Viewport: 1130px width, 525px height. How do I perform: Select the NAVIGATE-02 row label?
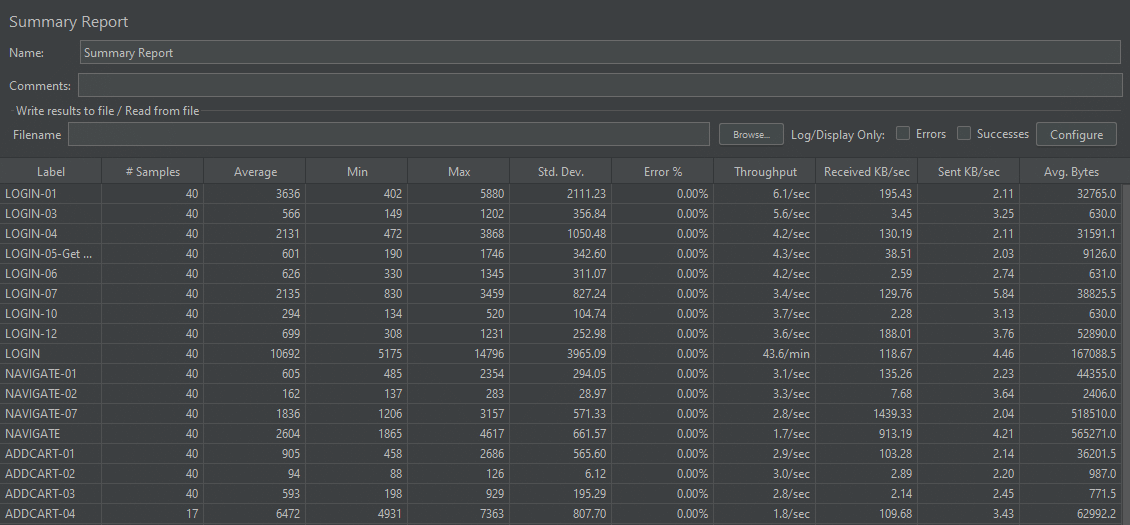[x=41, y=394]
